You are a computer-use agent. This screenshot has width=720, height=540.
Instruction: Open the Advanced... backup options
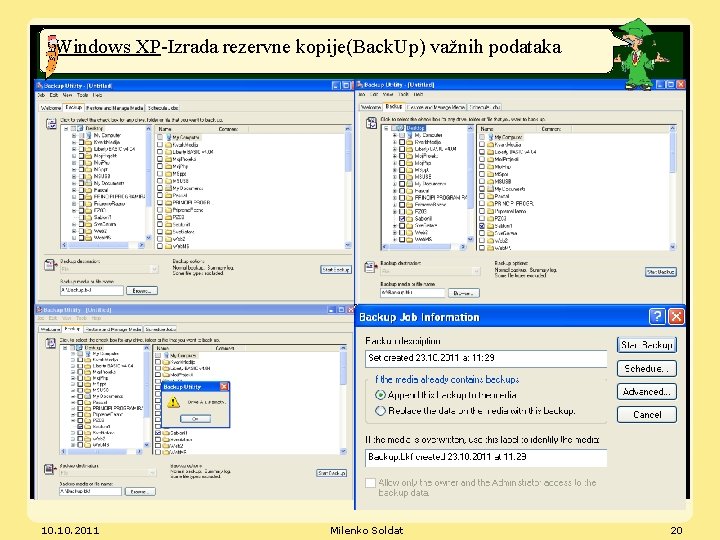pos(647,392)
